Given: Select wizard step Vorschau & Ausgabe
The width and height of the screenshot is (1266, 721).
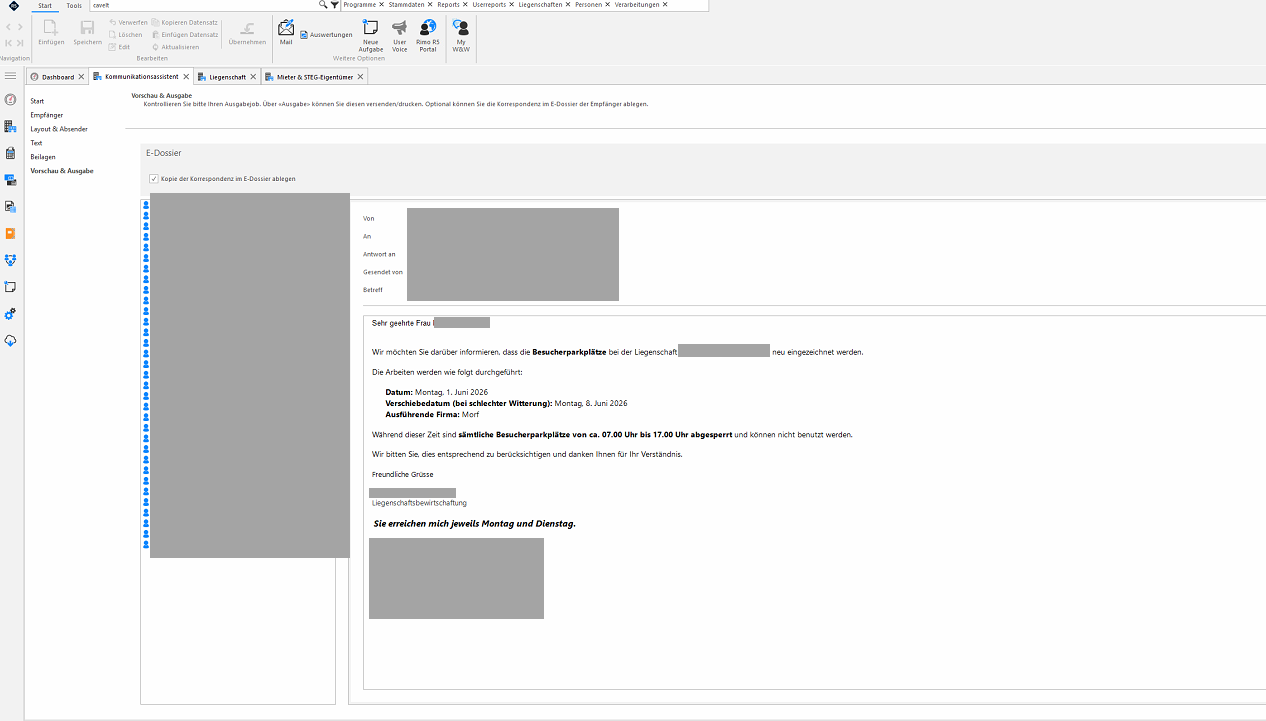Looking at the screenshot, I should pyautogui.click(x=62, y=171).
